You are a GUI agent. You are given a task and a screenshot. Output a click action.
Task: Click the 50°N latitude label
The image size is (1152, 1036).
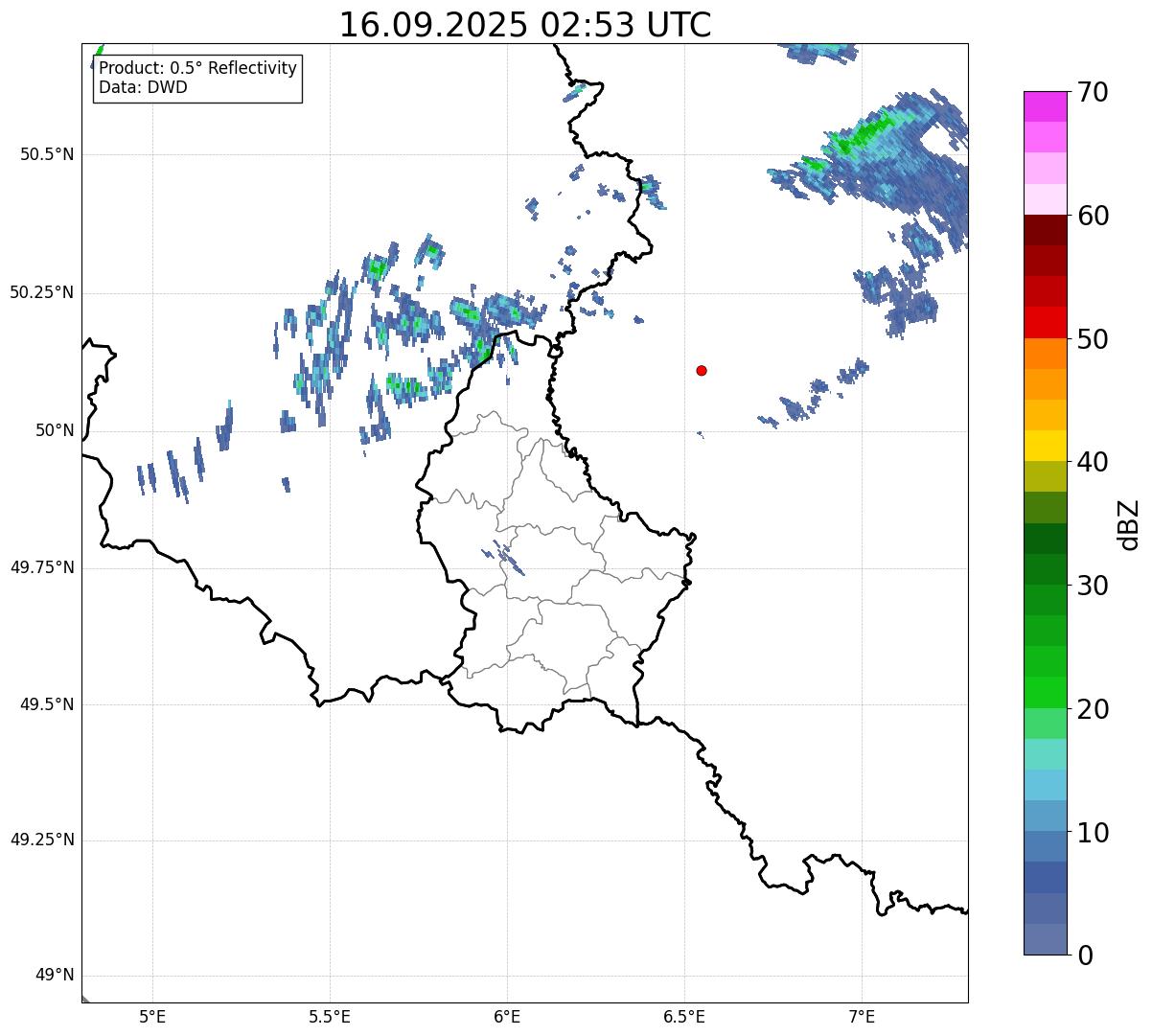(x=55, y=430)
